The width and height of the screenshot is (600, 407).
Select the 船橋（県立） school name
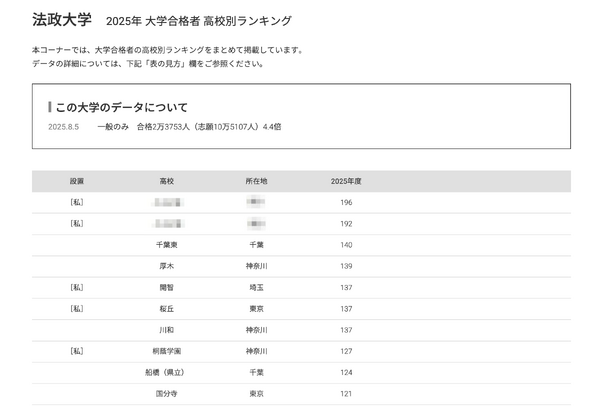pos(167,373)
